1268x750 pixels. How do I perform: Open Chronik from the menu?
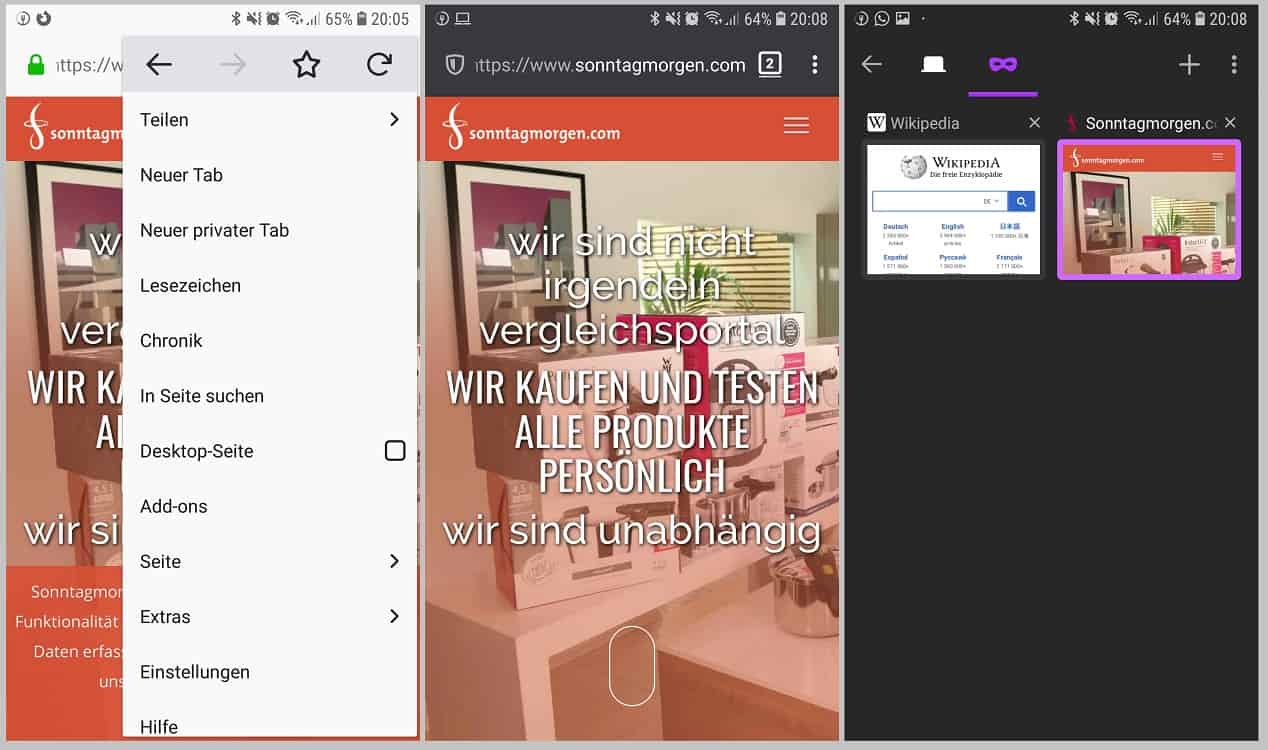(270, 341)
